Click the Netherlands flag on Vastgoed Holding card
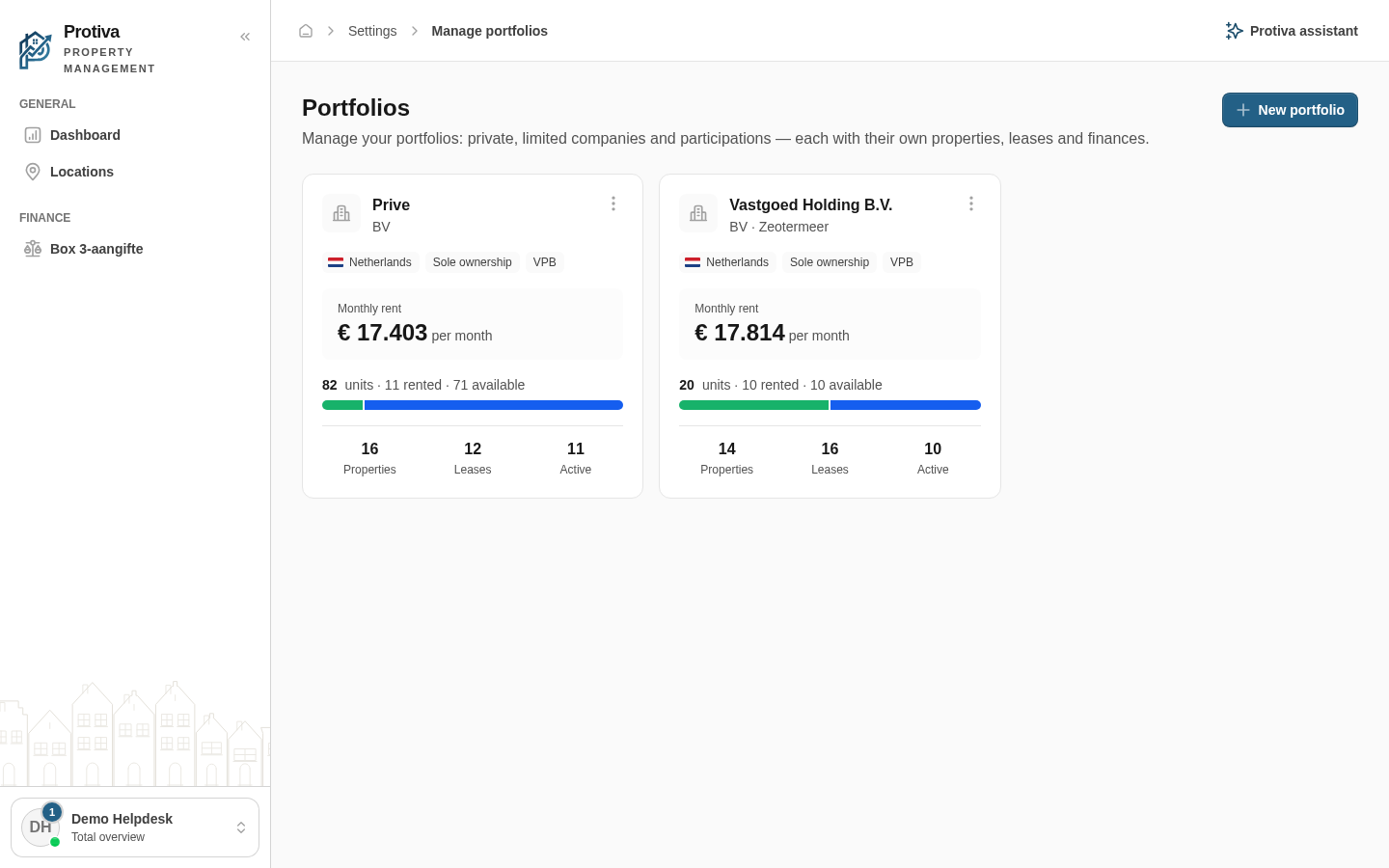 (693, 262)
